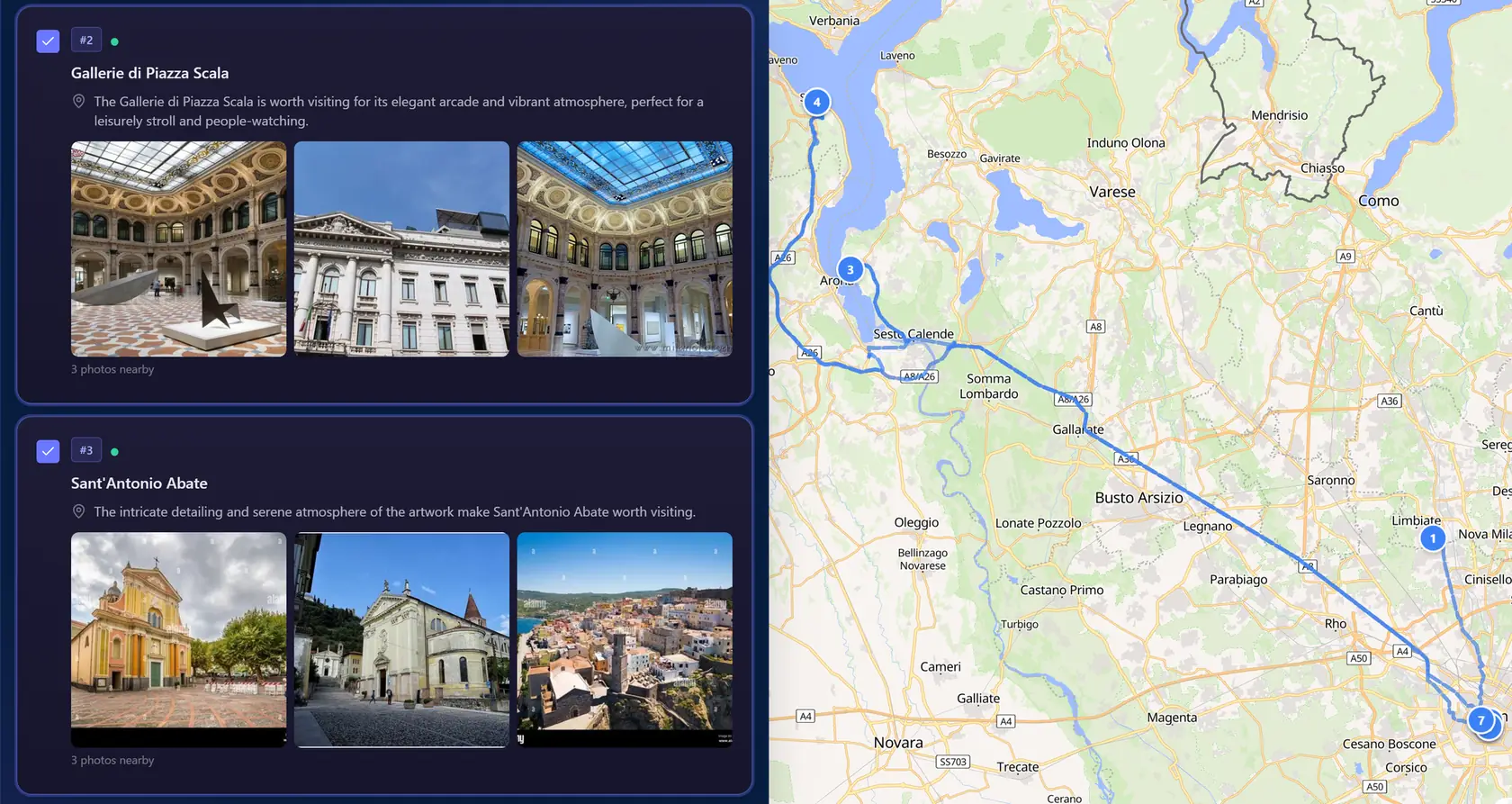Image resolution: width=1512 pixels, height=804 pixels.
Task: Click the Mendrisio label on the map
Action: 1280,115
